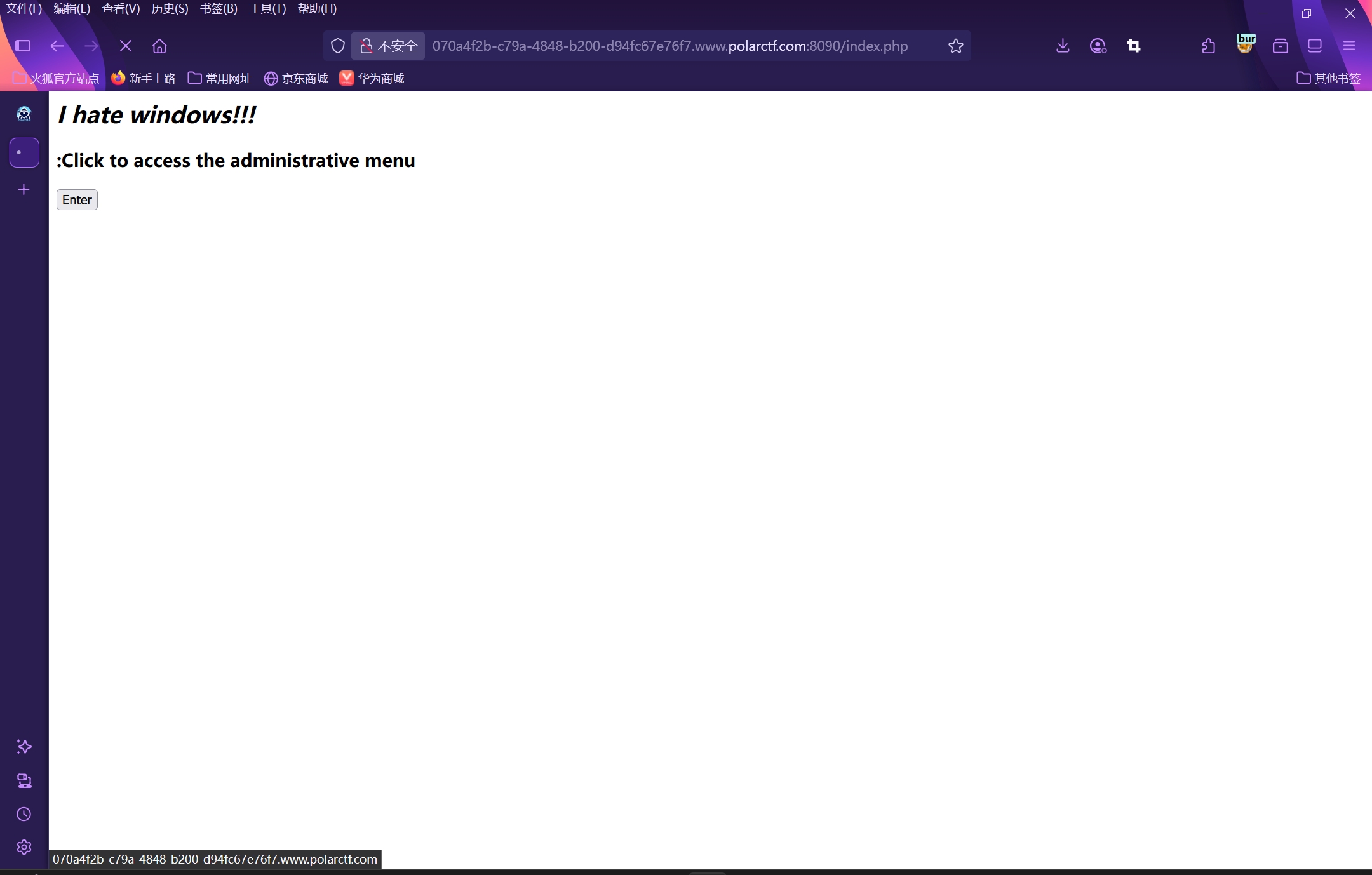Open the 工具(T) menu
This screenshot has height=875, width=1372.
click(267, 9)
